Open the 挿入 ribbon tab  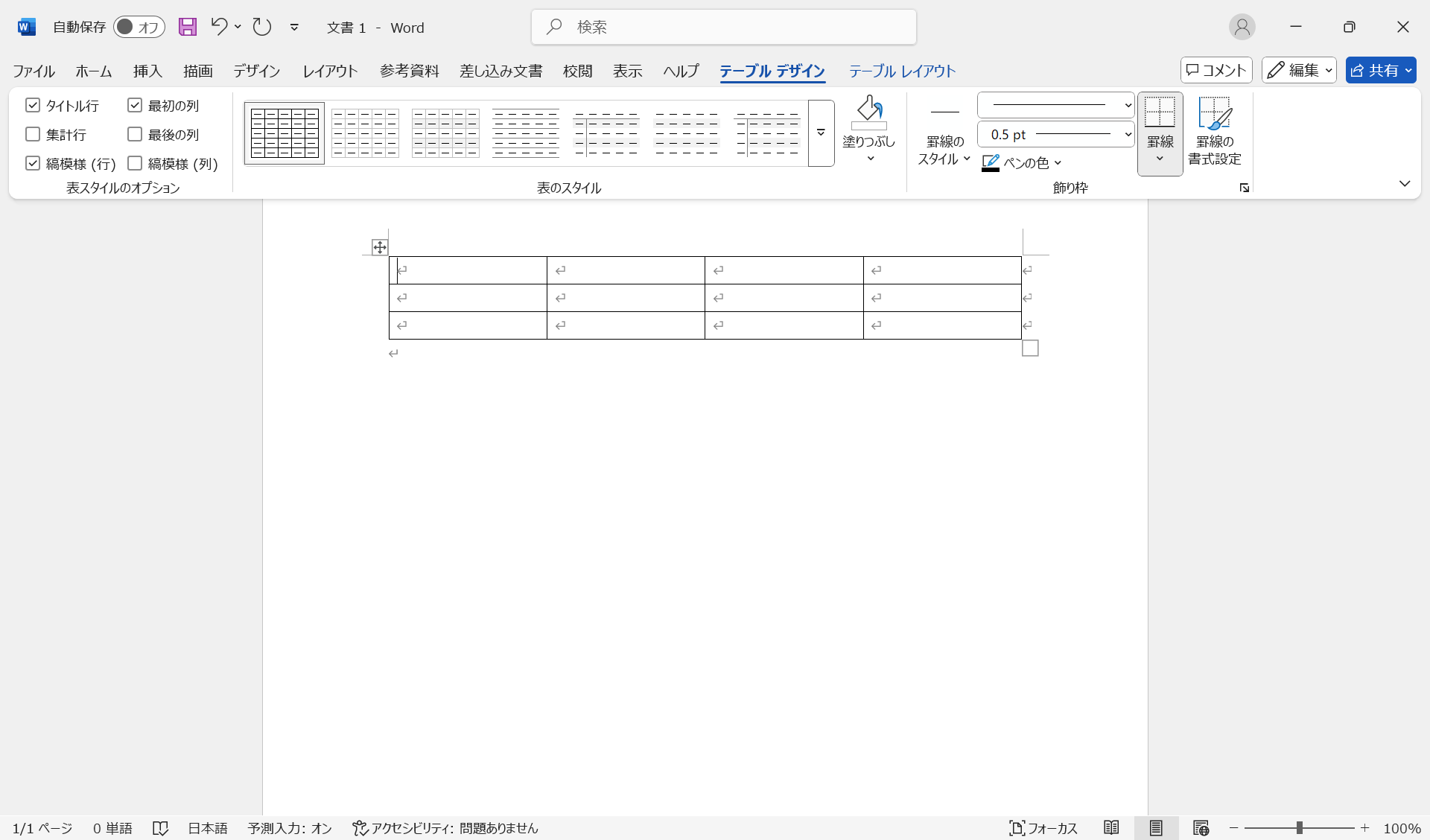pos(147,71)
